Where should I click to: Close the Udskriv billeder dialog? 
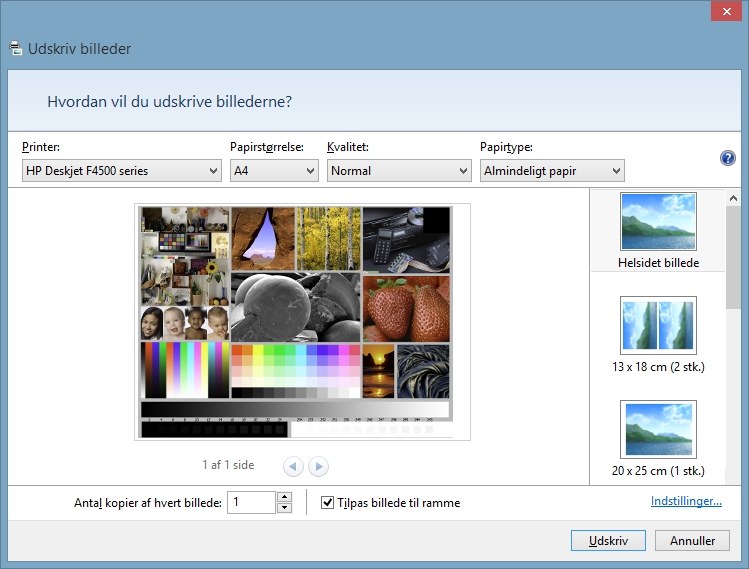pyautogui.click(x=727, y=11)
